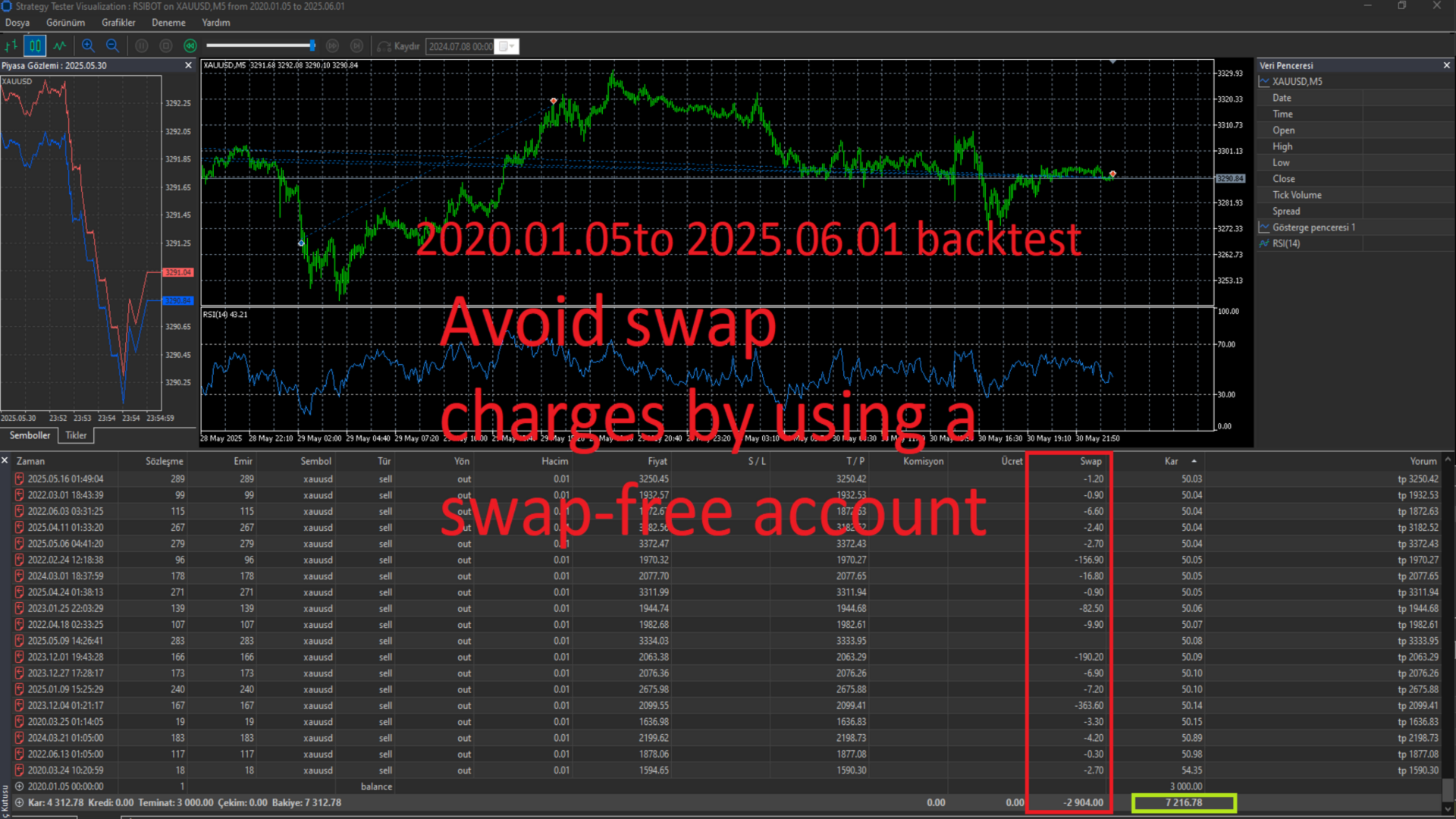Viewport: 1456px width, 819px height.
Task: Select candlestick chart mode
Action: click(x=35, y=46)
